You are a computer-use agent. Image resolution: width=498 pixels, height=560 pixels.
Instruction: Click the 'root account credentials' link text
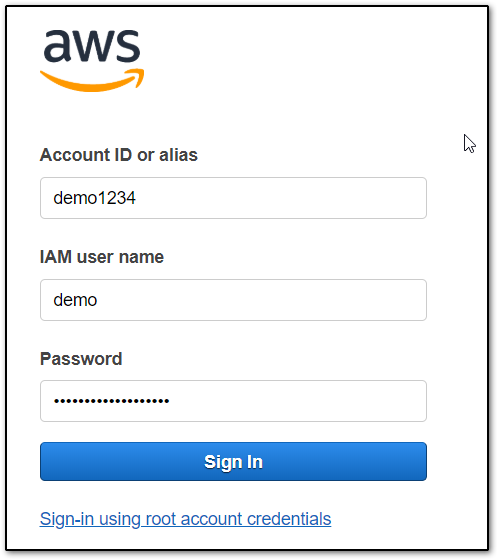(x=239, y=519)
